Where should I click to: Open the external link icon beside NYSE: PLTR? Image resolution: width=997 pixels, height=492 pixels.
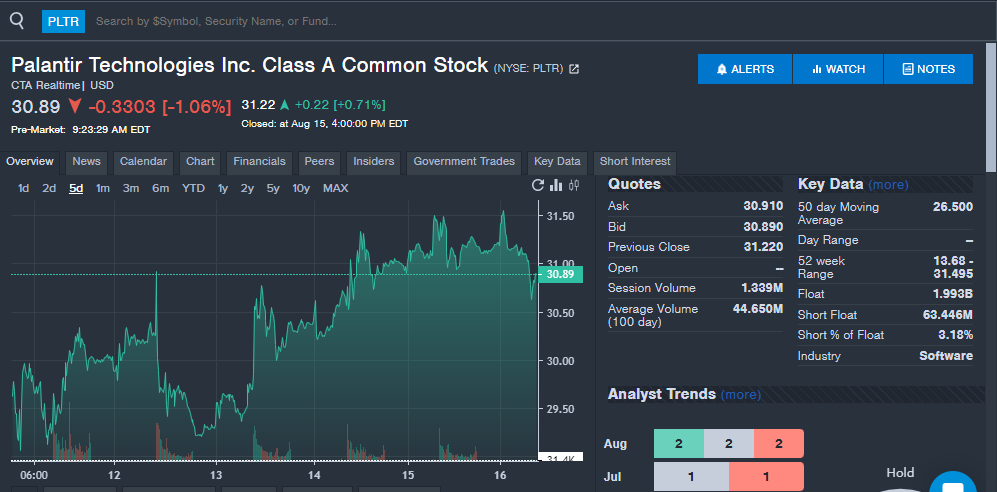574,69
